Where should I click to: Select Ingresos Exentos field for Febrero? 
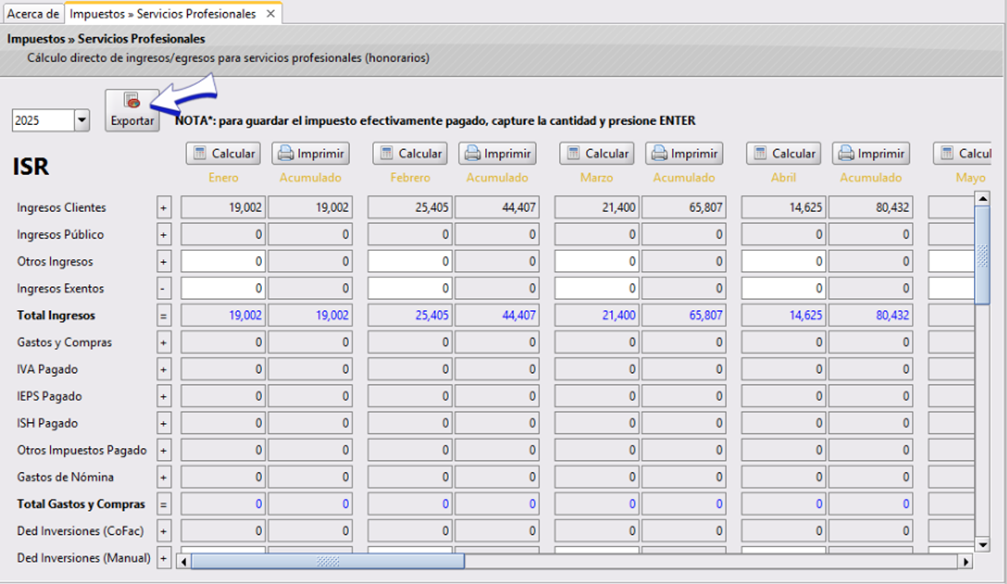click(x=410, y=289)
